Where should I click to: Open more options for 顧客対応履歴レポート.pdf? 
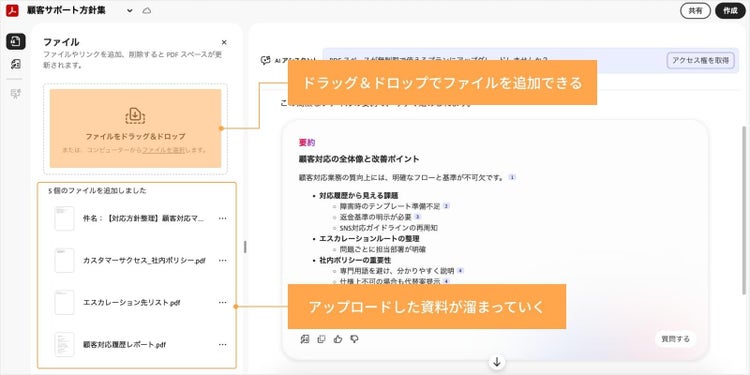pos(222,344)
